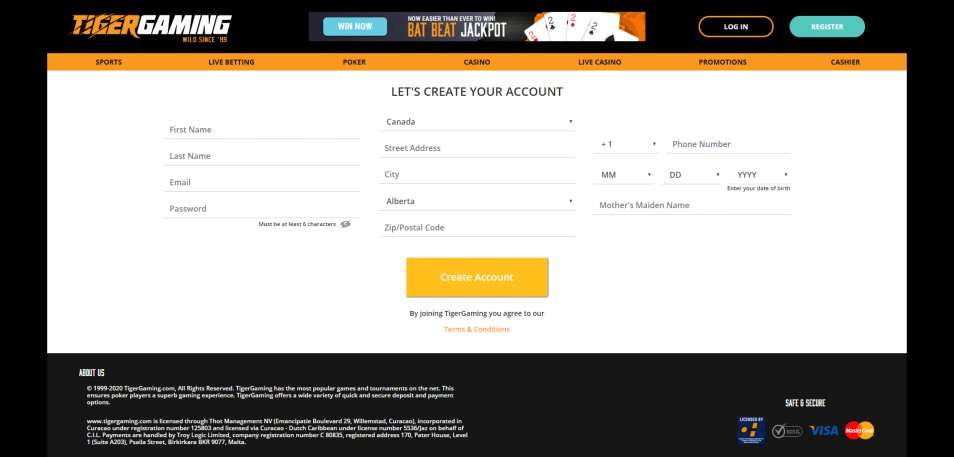Open the Cashier page
The width and height of the screenshot is (954, 457).
pos(845,62)
